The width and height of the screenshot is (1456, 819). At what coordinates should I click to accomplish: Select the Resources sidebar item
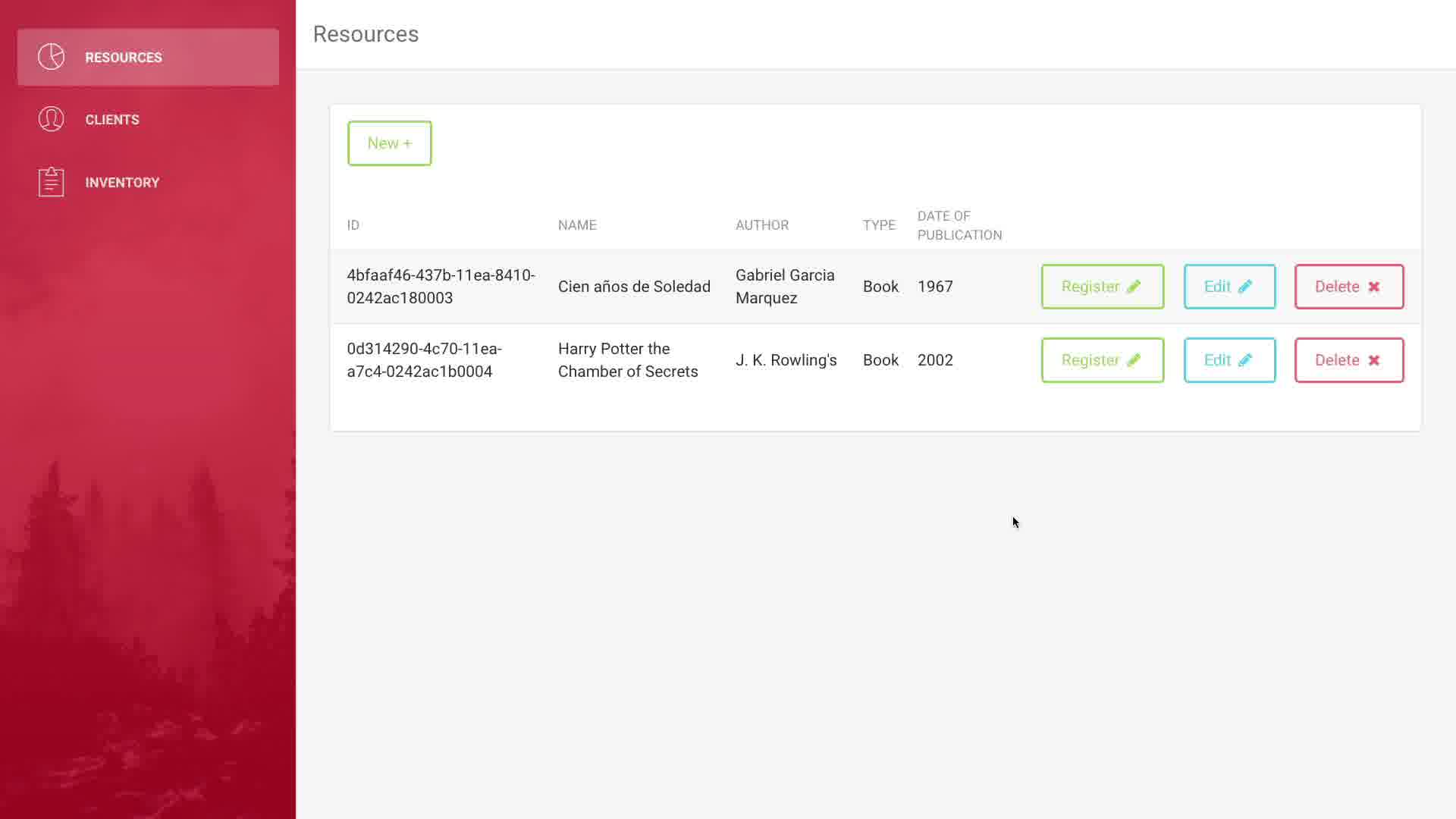click(148, 58)
